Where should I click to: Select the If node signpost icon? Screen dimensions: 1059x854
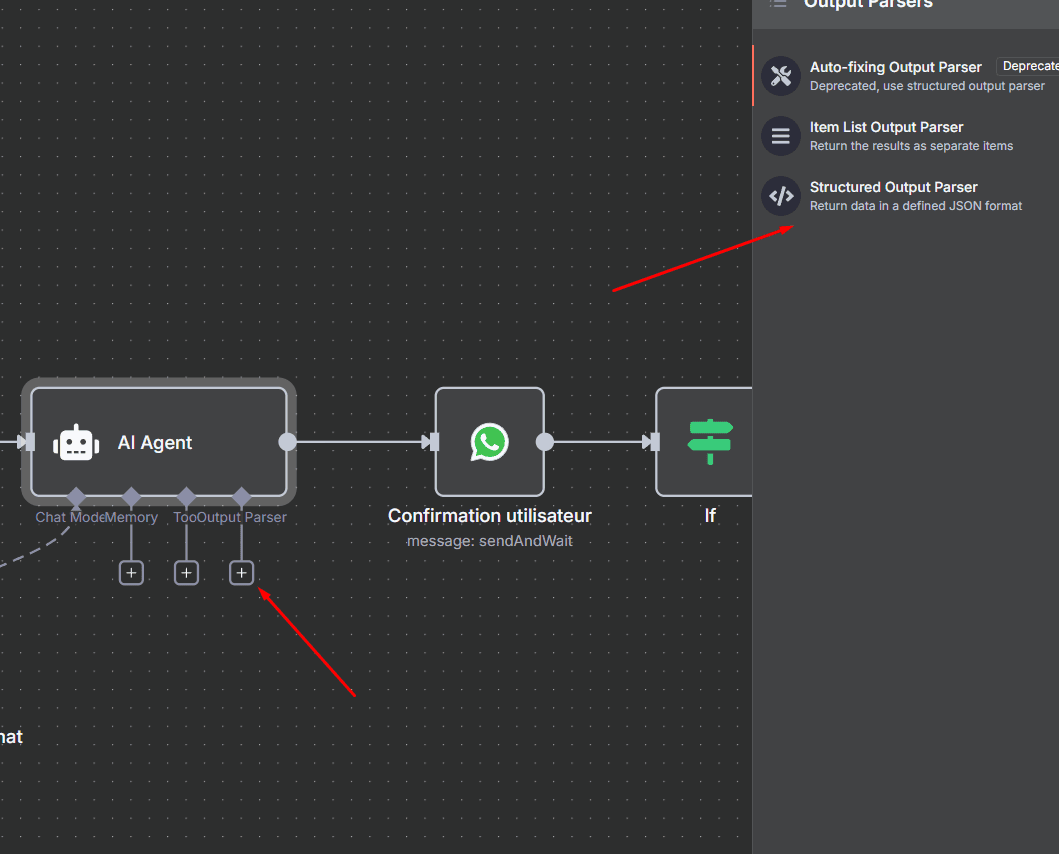point(710,442)
